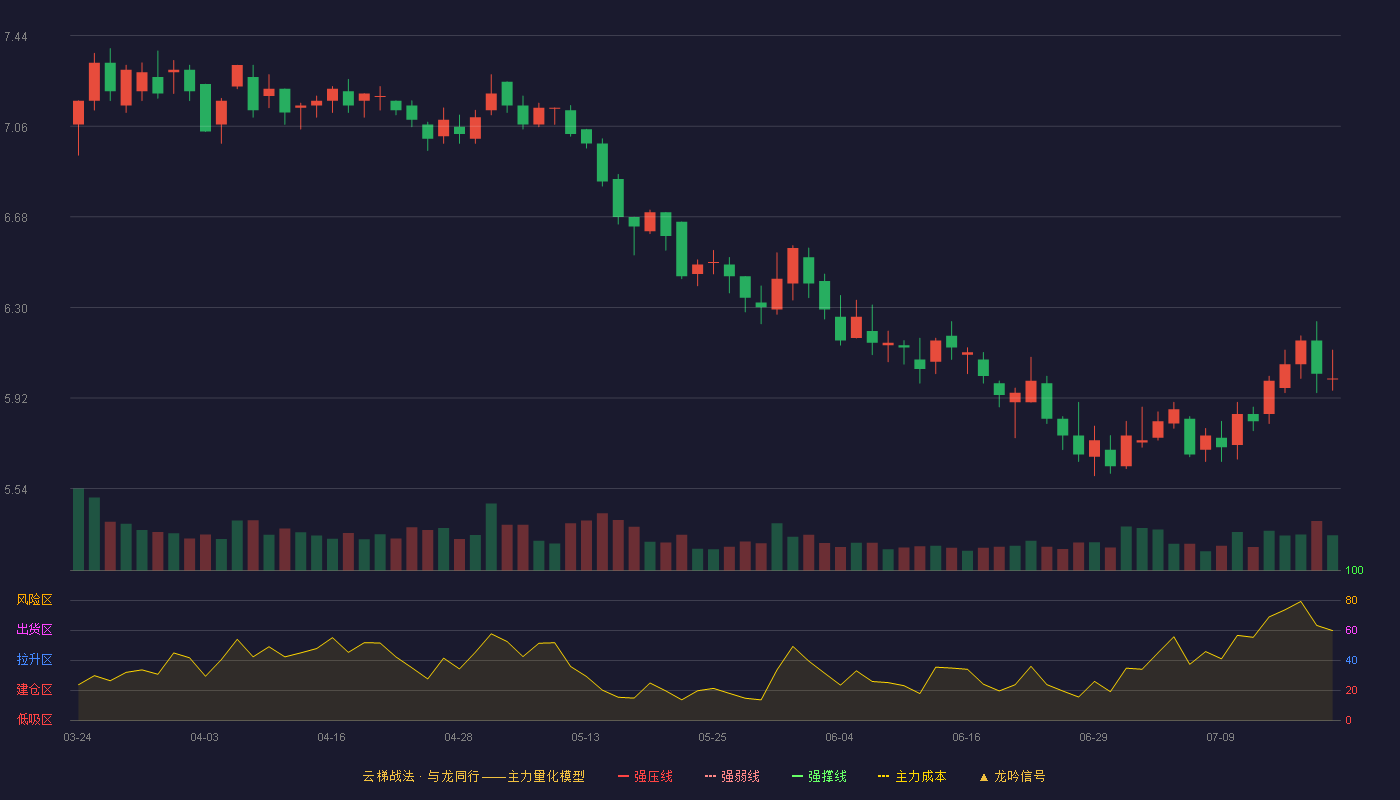Viewport: 1400px width, 800px height.
Task: Click the 06-29 date label
Action: (1094, 737)
